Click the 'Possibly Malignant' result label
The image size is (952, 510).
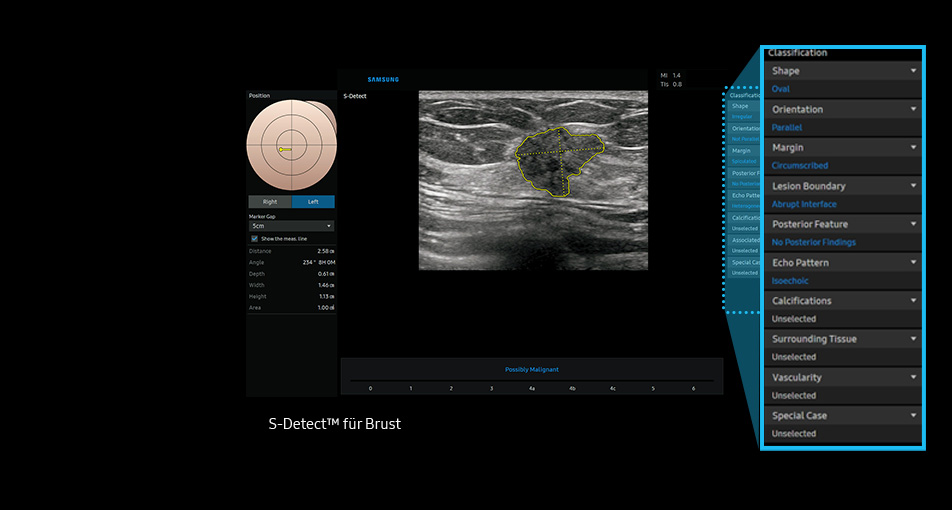pyautogui.click(x=532, y=369)
